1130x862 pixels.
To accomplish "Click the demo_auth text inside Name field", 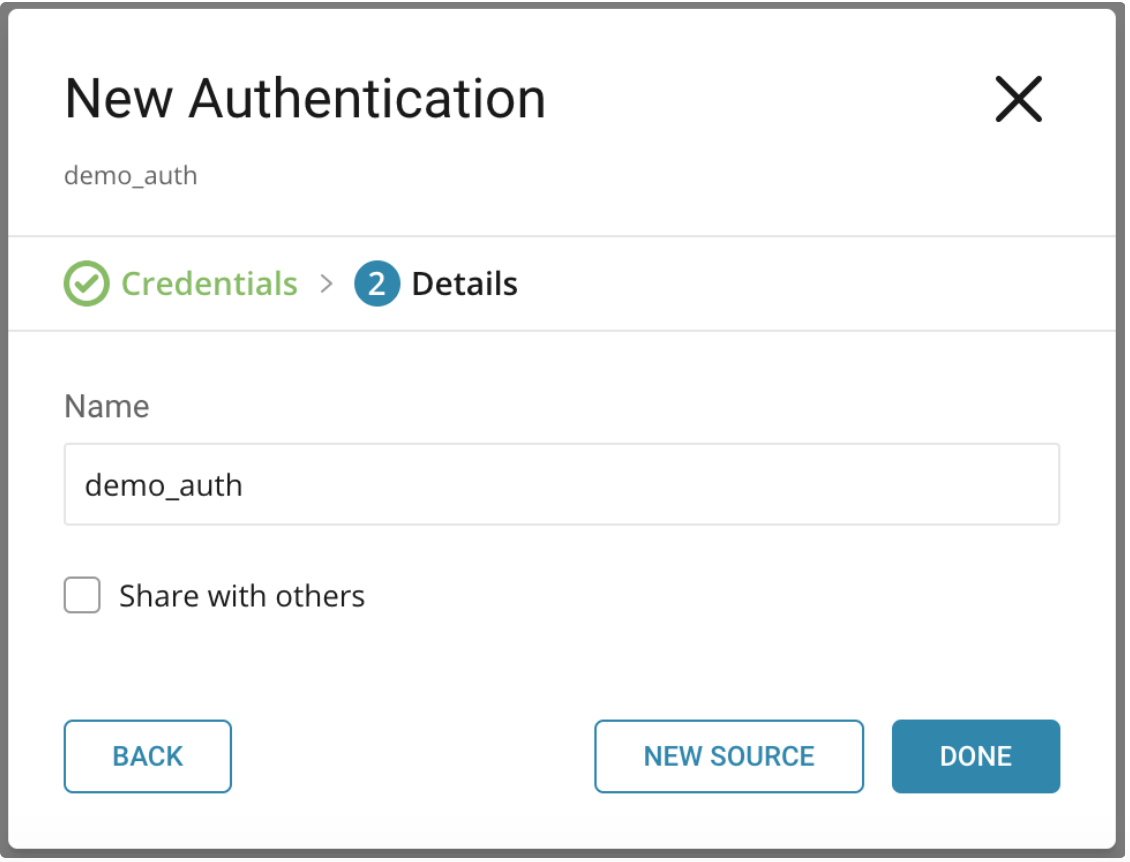I will pos(164,485).
